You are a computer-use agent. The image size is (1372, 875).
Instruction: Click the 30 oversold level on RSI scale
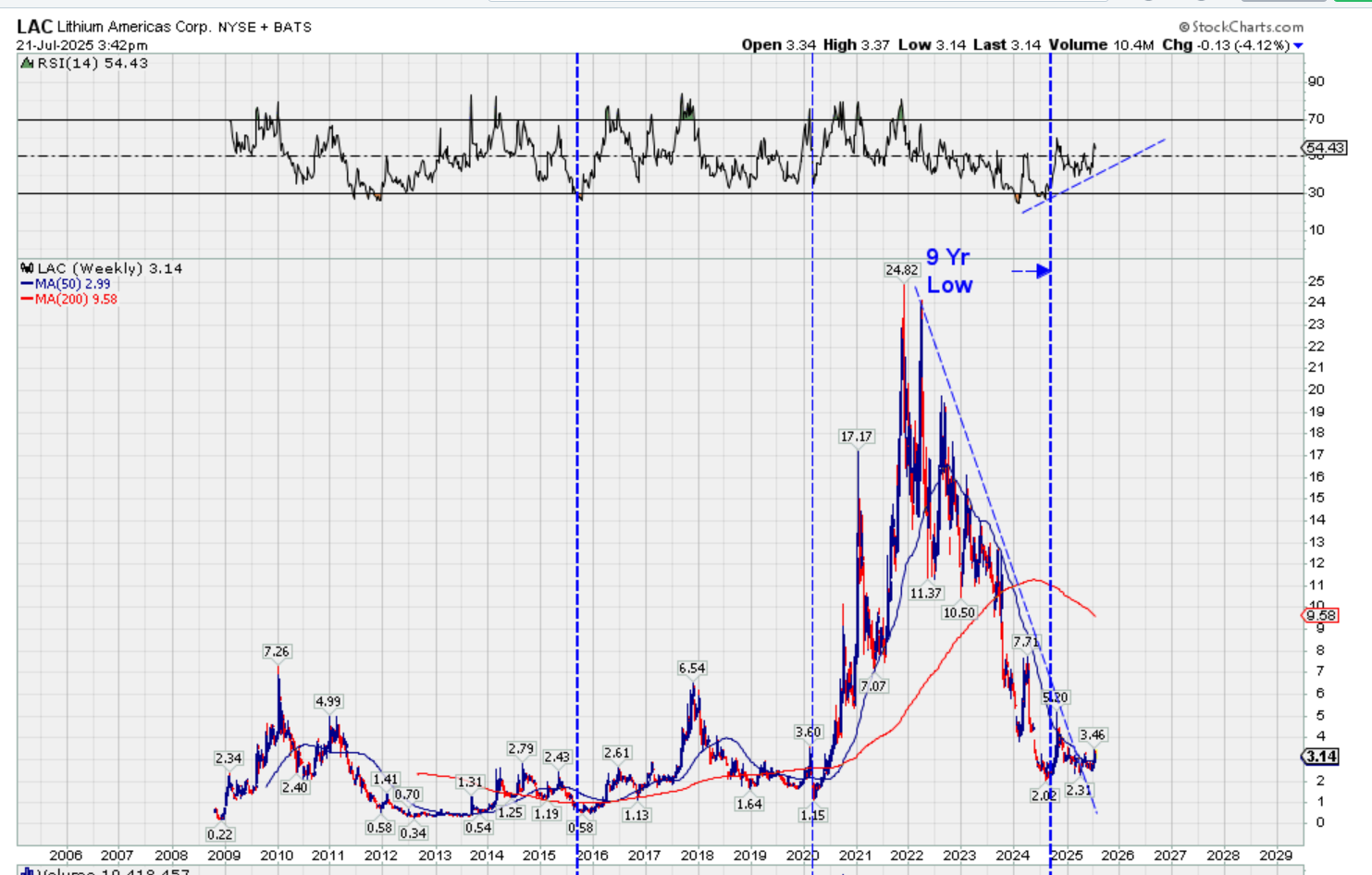click(1316, 192)
